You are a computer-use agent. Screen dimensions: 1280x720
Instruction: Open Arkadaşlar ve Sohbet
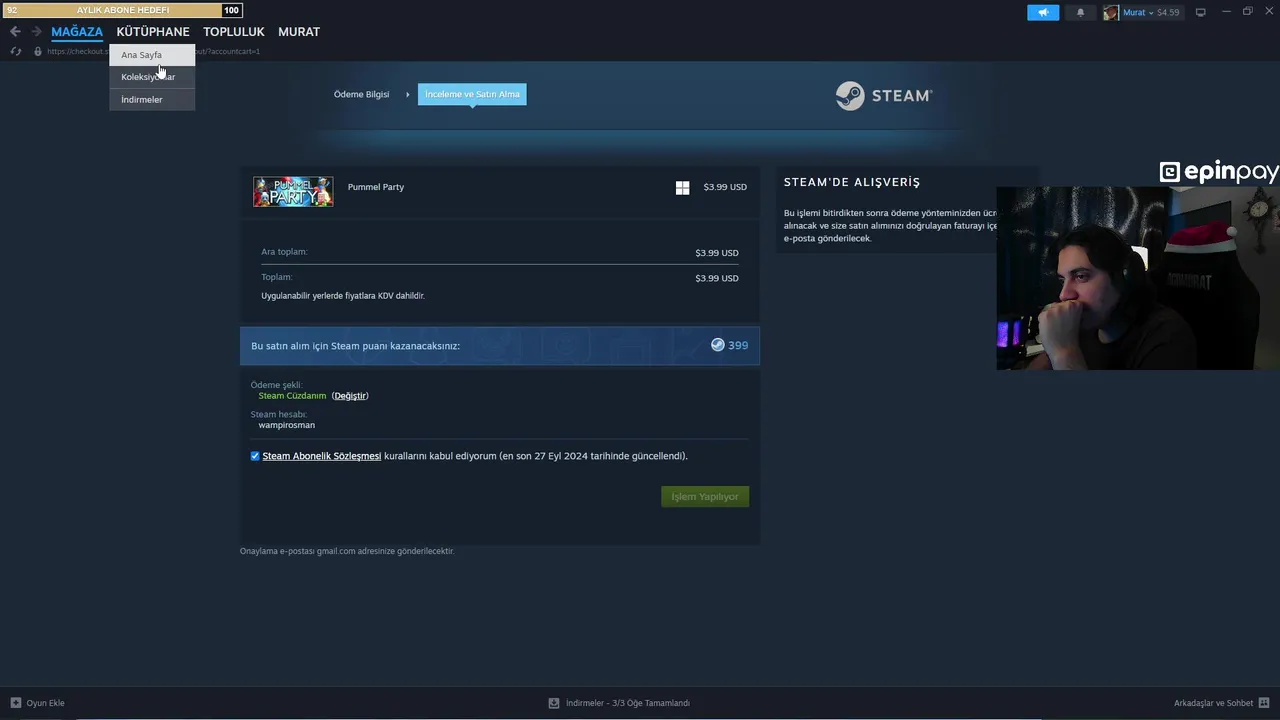[1214, 703]
